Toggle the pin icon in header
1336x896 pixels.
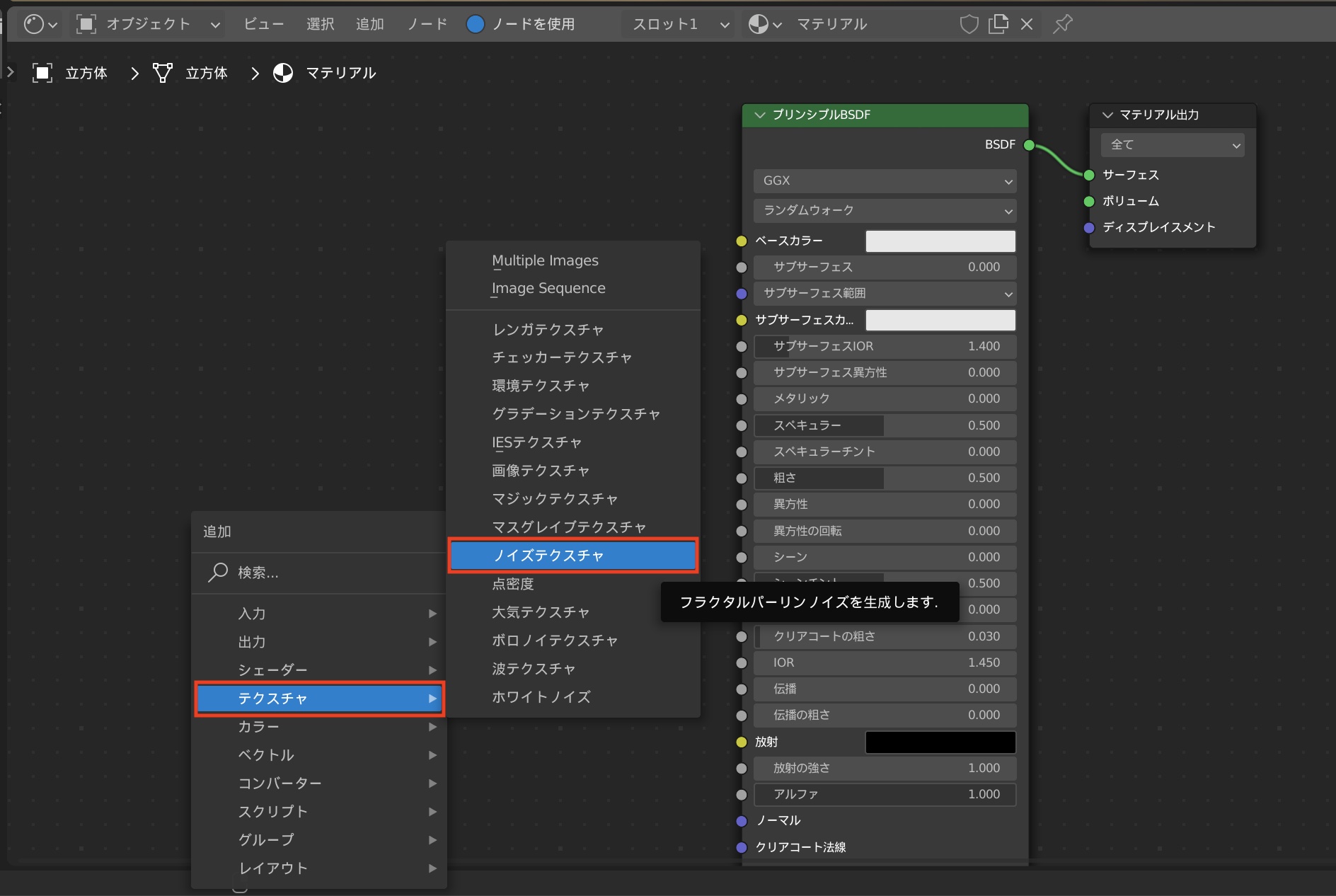1062,24
